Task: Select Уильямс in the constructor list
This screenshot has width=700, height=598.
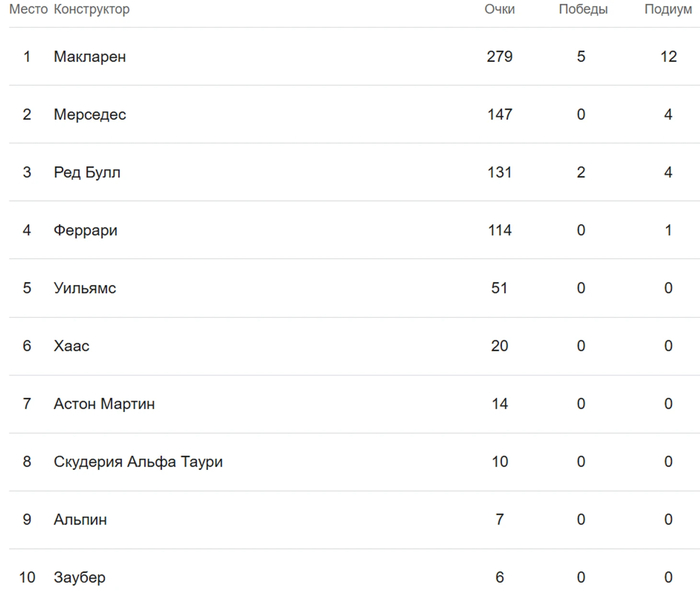Action: click(84, 289)
